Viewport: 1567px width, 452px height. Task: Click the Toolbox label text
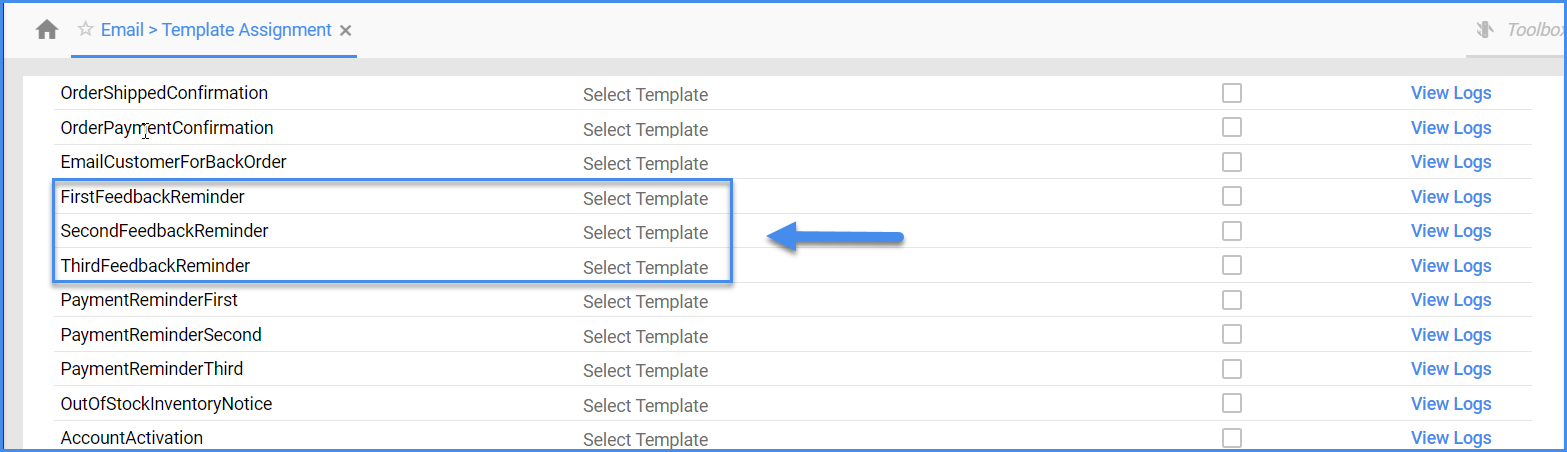pyautogui.click(x=1536, y=30)
